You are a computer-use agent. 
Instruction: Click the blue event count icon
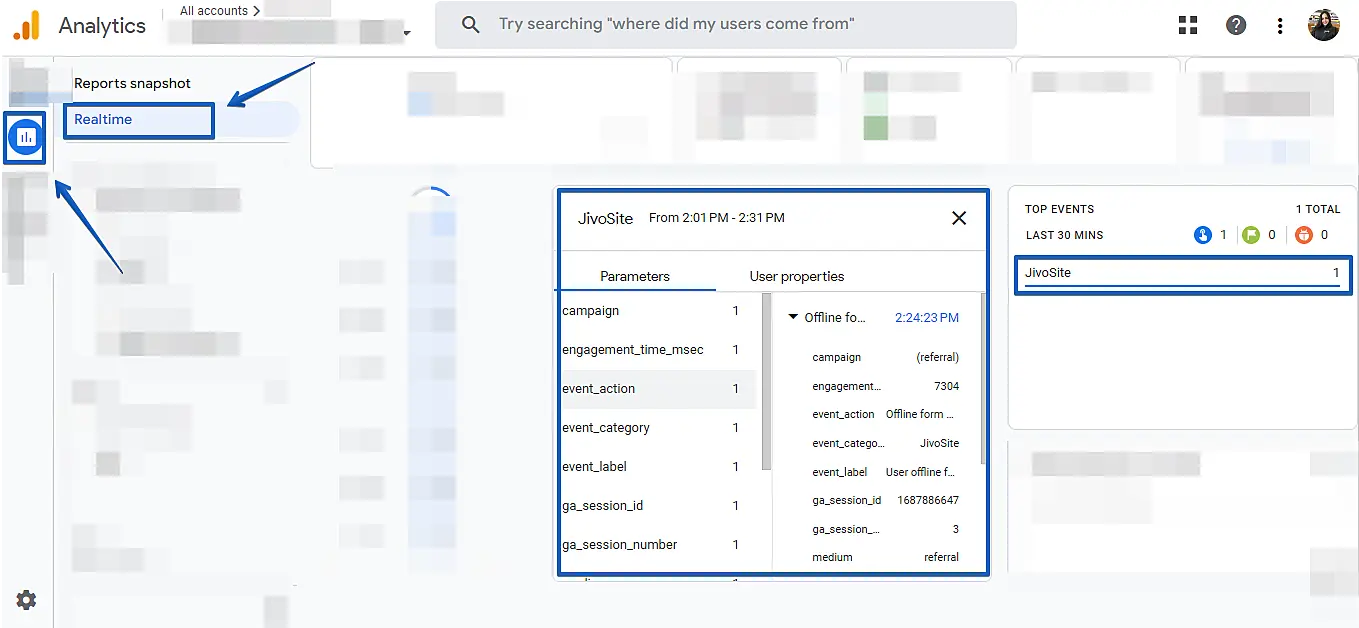click(x=1203, y=235)
